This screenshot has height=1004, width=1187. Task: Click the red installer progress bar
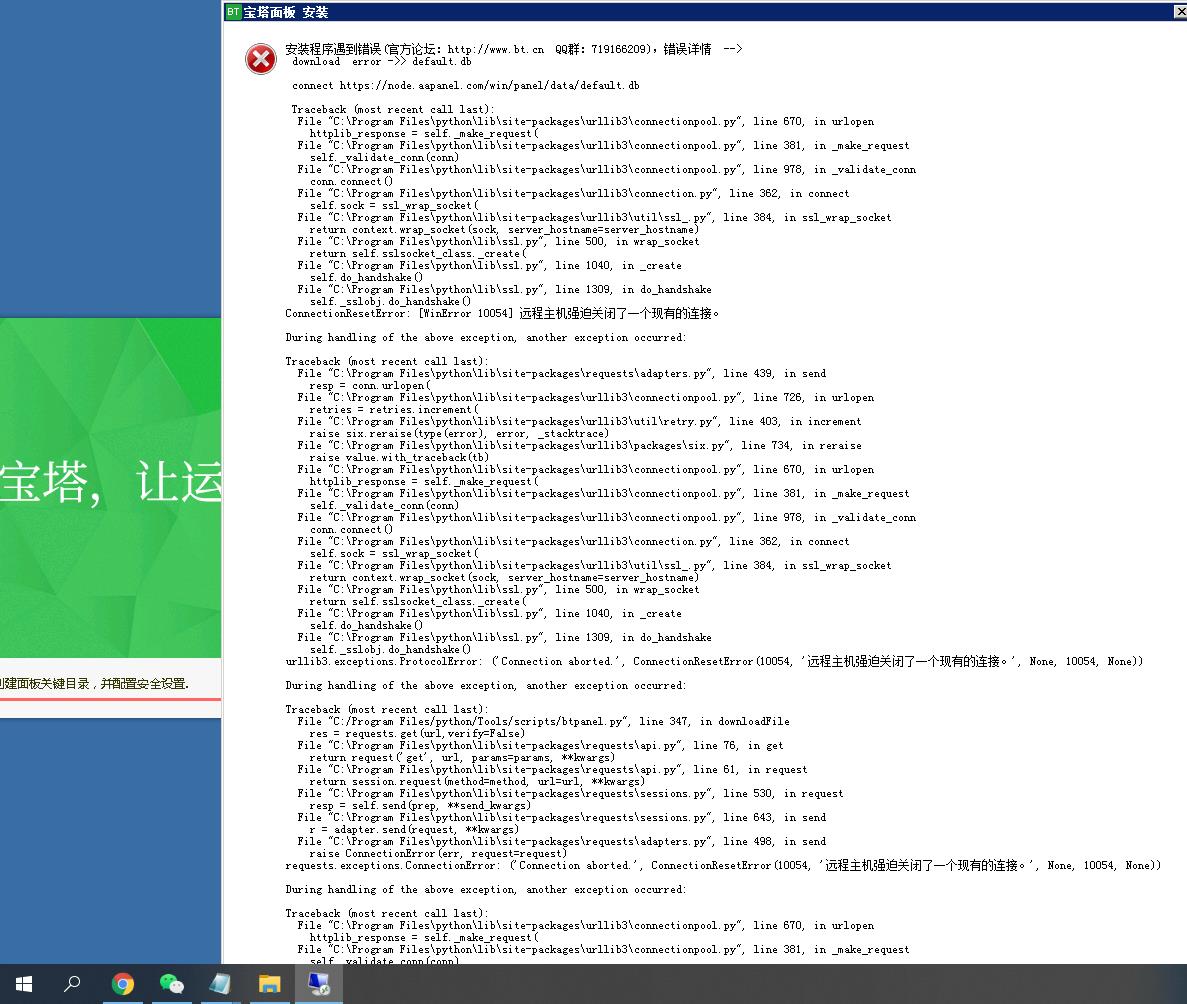click(x=111, y=699)
